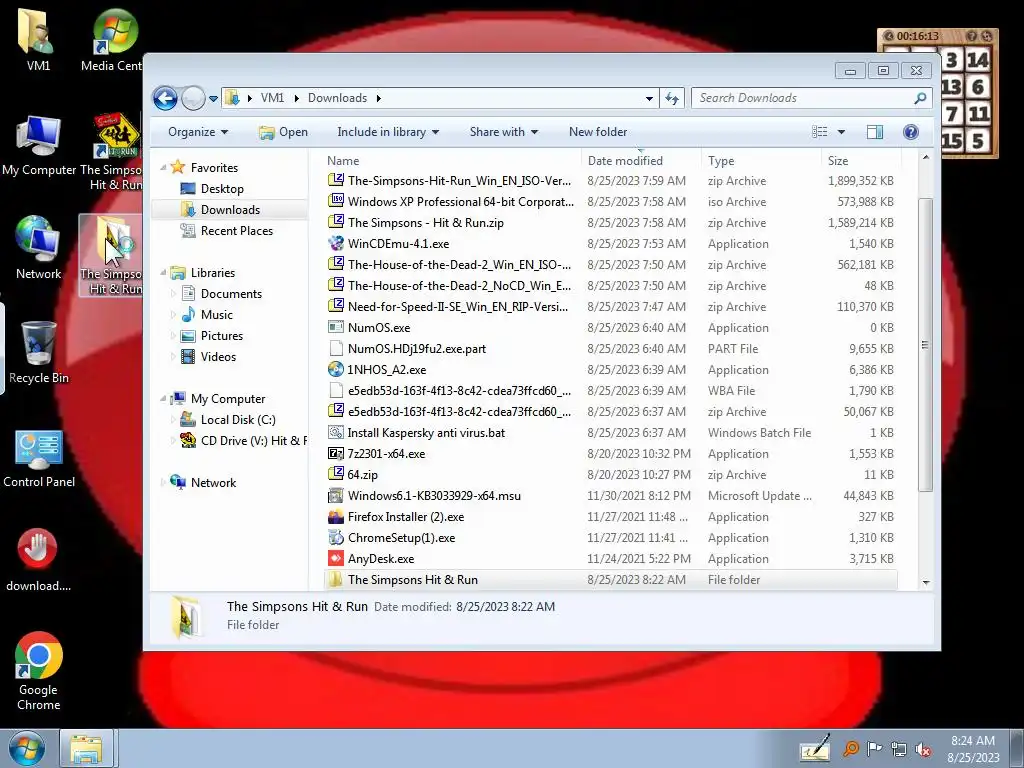Click Explorer taskbar button
1024x768 pixels.
(87, 748)
